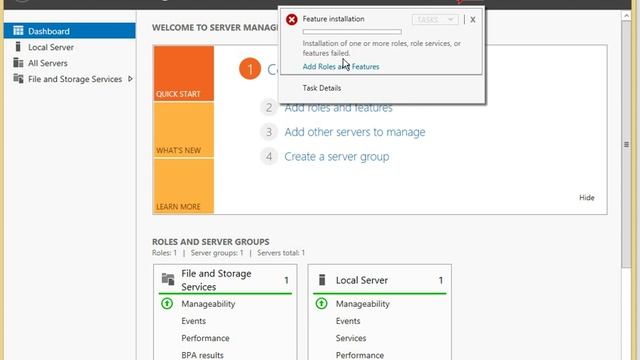Open Local Server in the sidebar

[x=51, y=47]
